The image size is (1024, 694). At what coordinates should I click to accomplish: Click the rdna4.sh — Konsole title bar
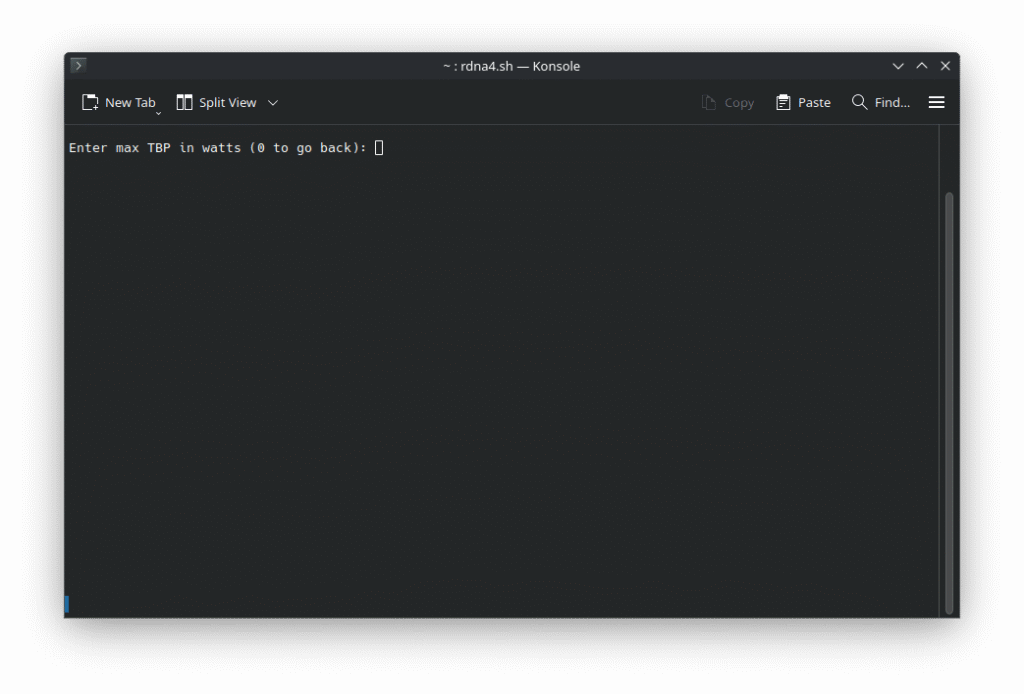click(x=511, y=66)
